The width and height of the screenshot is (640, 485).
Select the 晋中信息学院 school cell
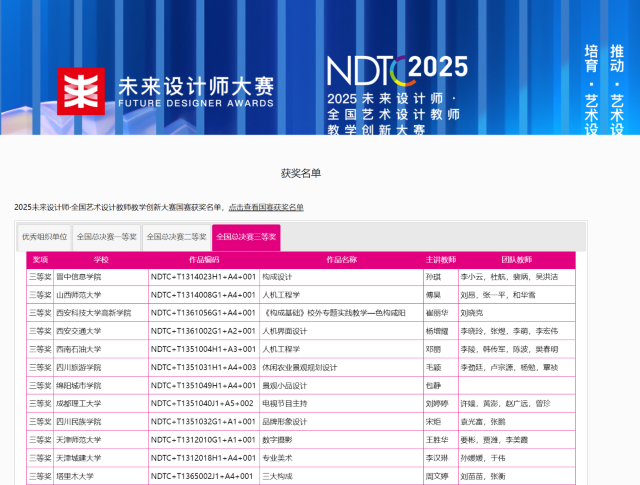[x=79, y=277]
